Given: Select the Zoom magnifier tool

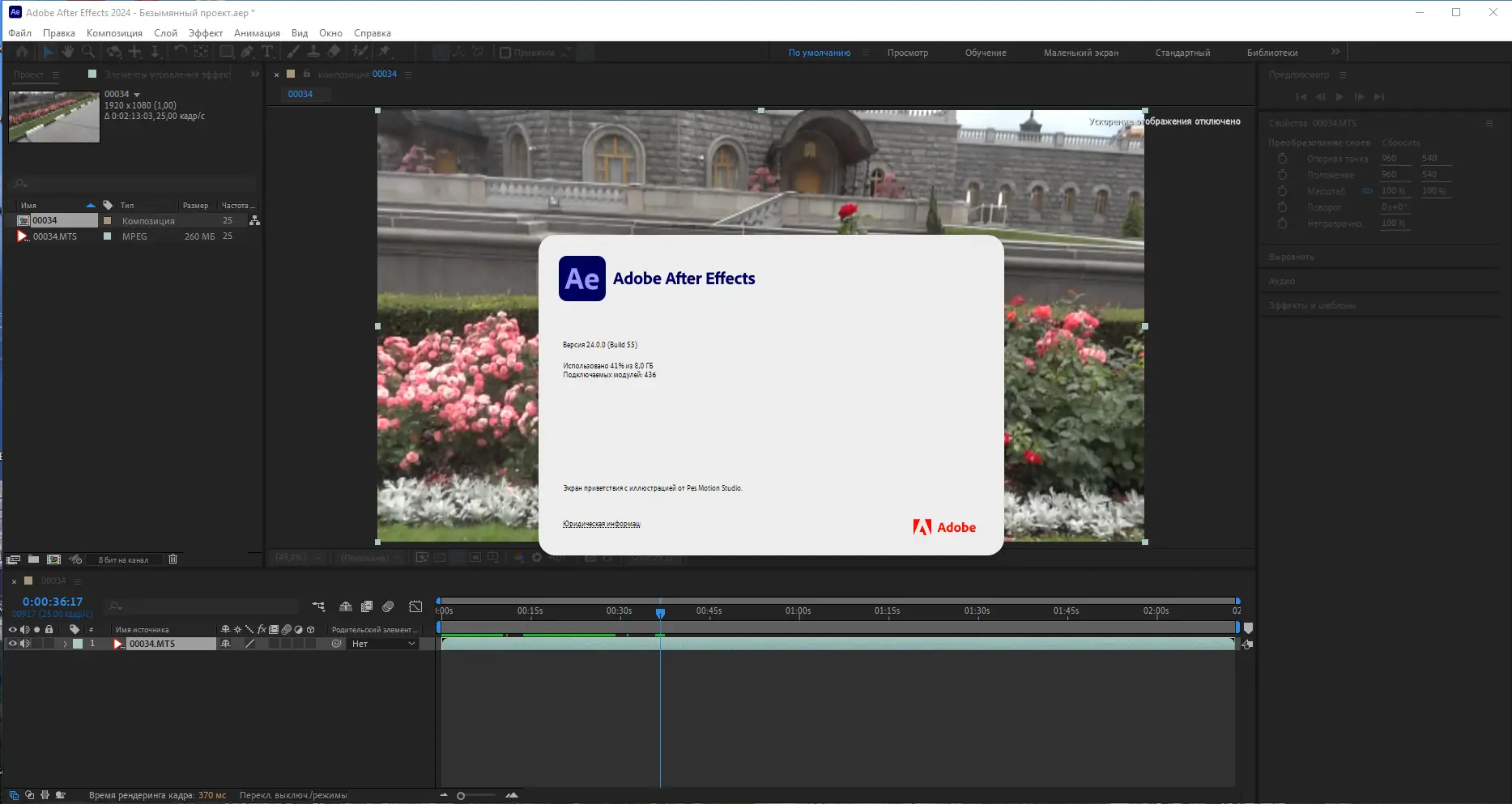Looking at the screenshot, I should (x=88, y=52).
